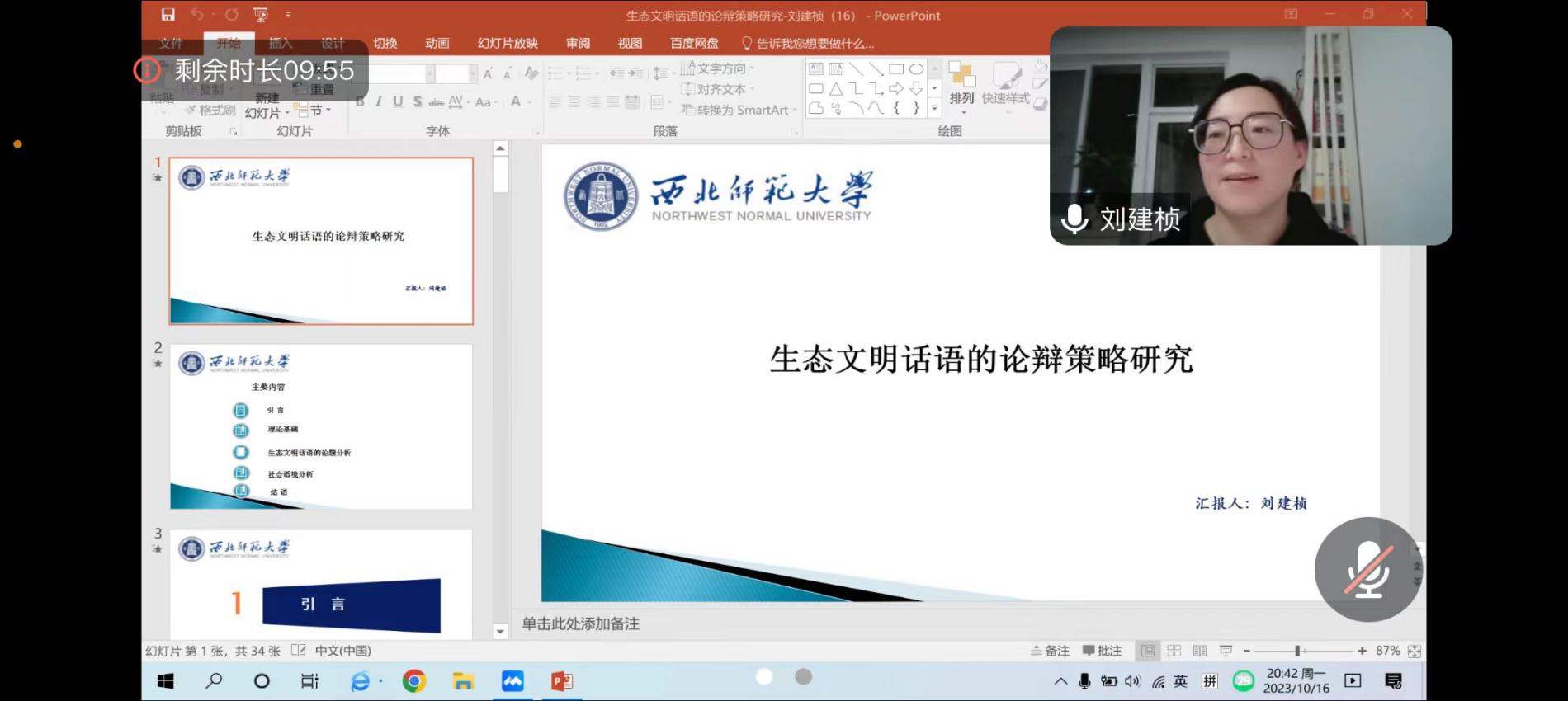Screen dimensions: 1568x701
Task: Toggle italic formatting in the Font group
Action: pyautogui.click(x=379, y=101)
